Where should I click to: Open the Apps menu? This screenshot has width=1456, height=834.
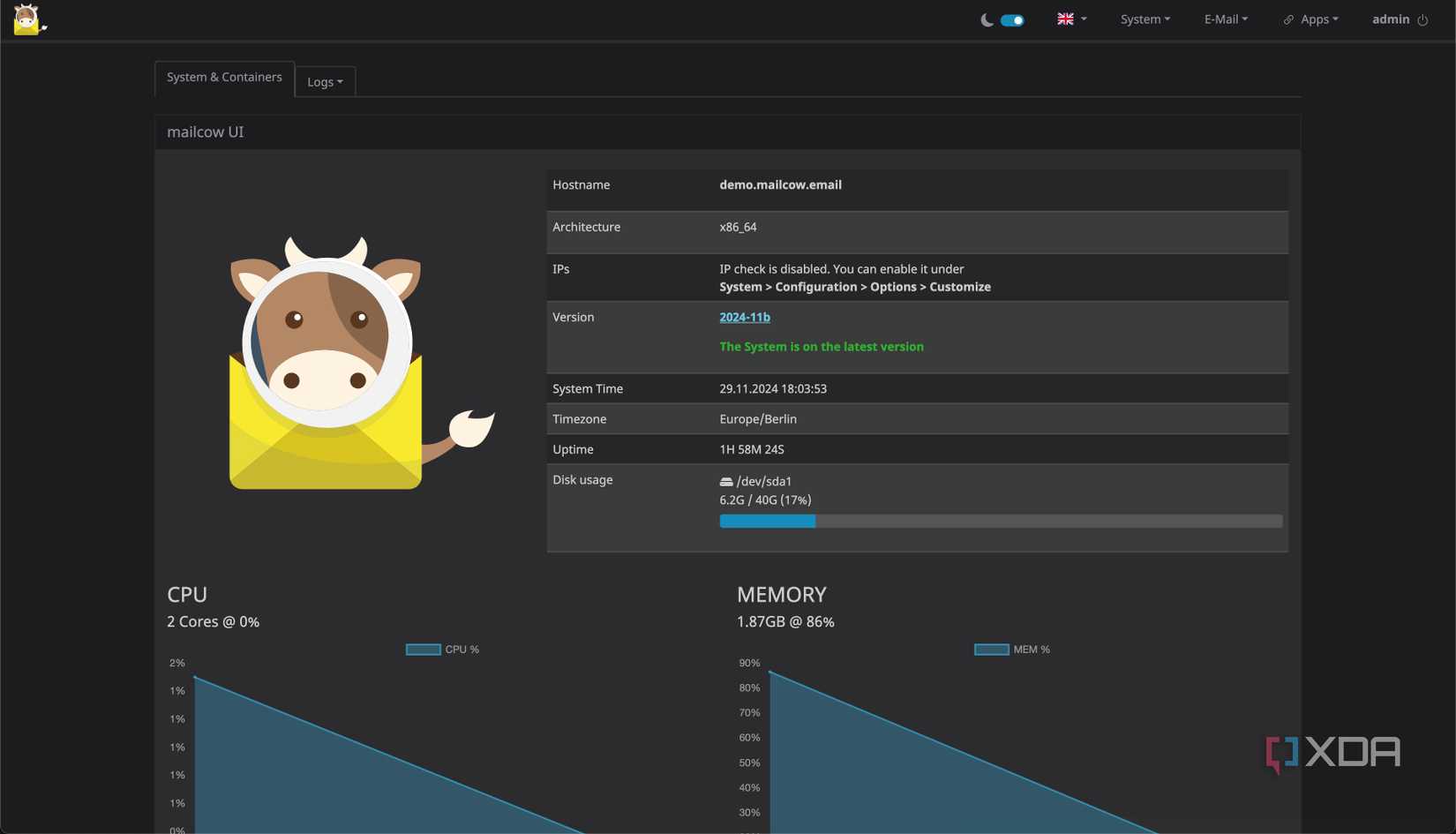pyautogui.click(x=1319, y=19)
